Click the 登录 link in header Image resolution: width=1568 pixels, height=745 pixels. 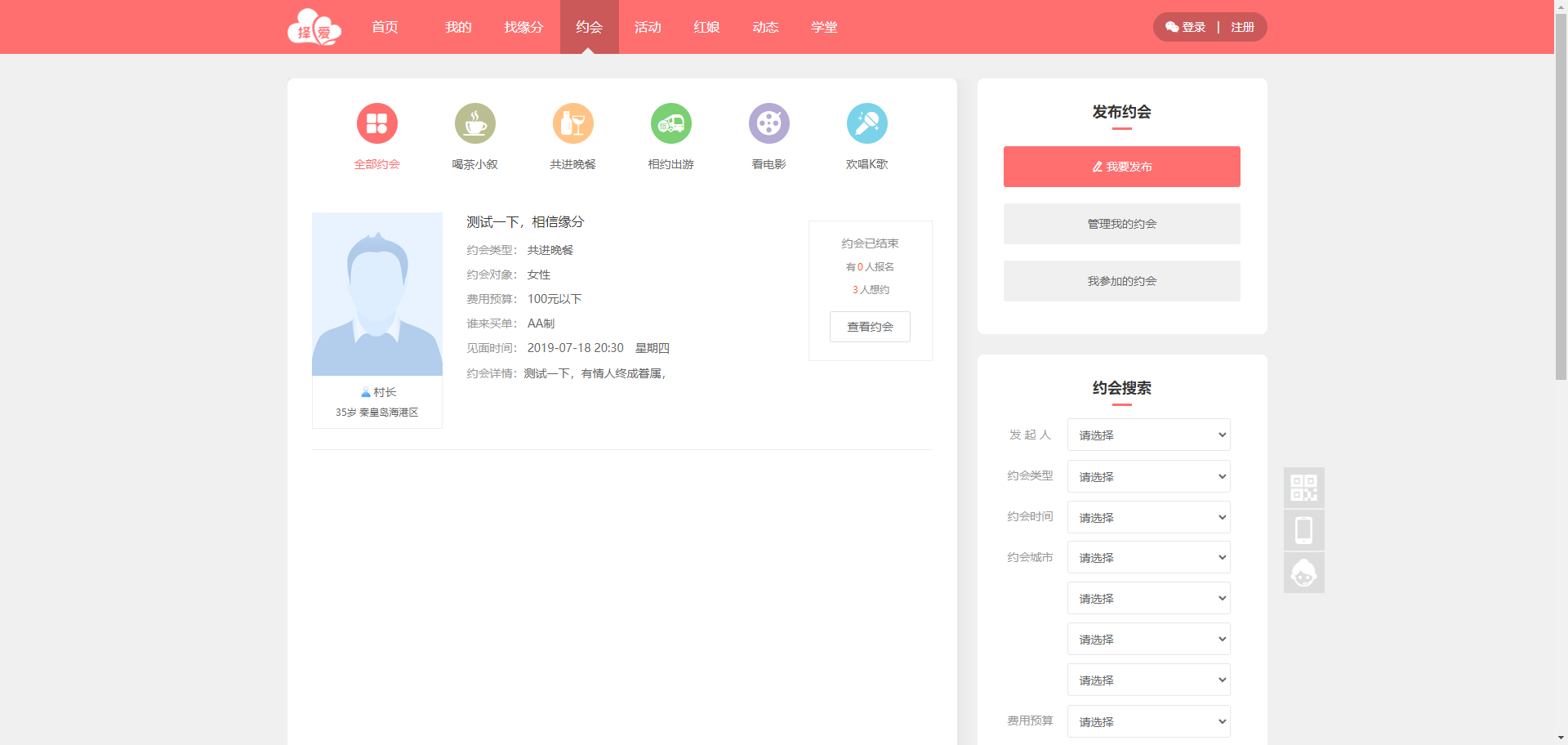pos(1192,27)
